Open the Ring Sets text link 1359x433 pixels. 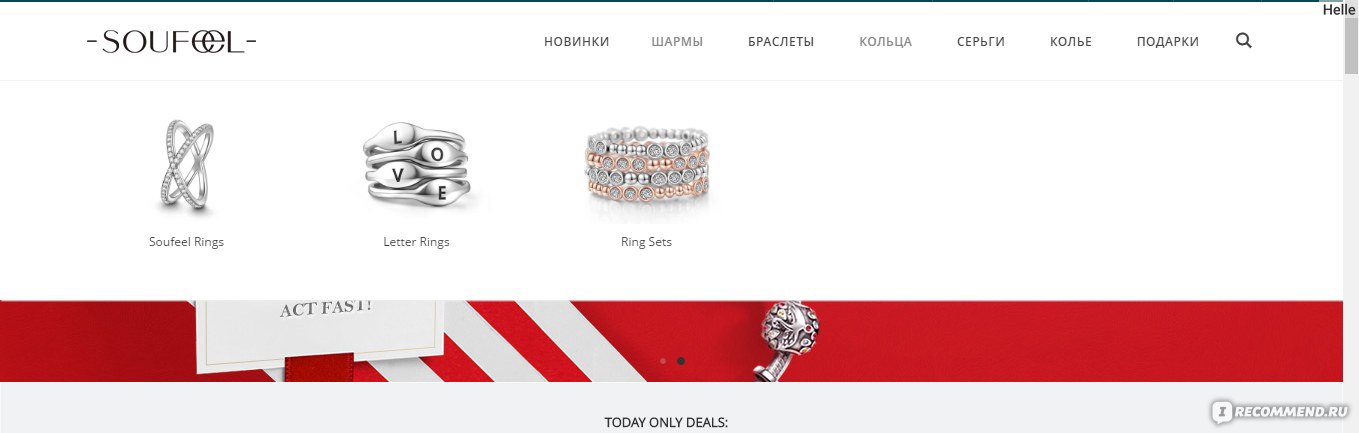tap(646, 242)
